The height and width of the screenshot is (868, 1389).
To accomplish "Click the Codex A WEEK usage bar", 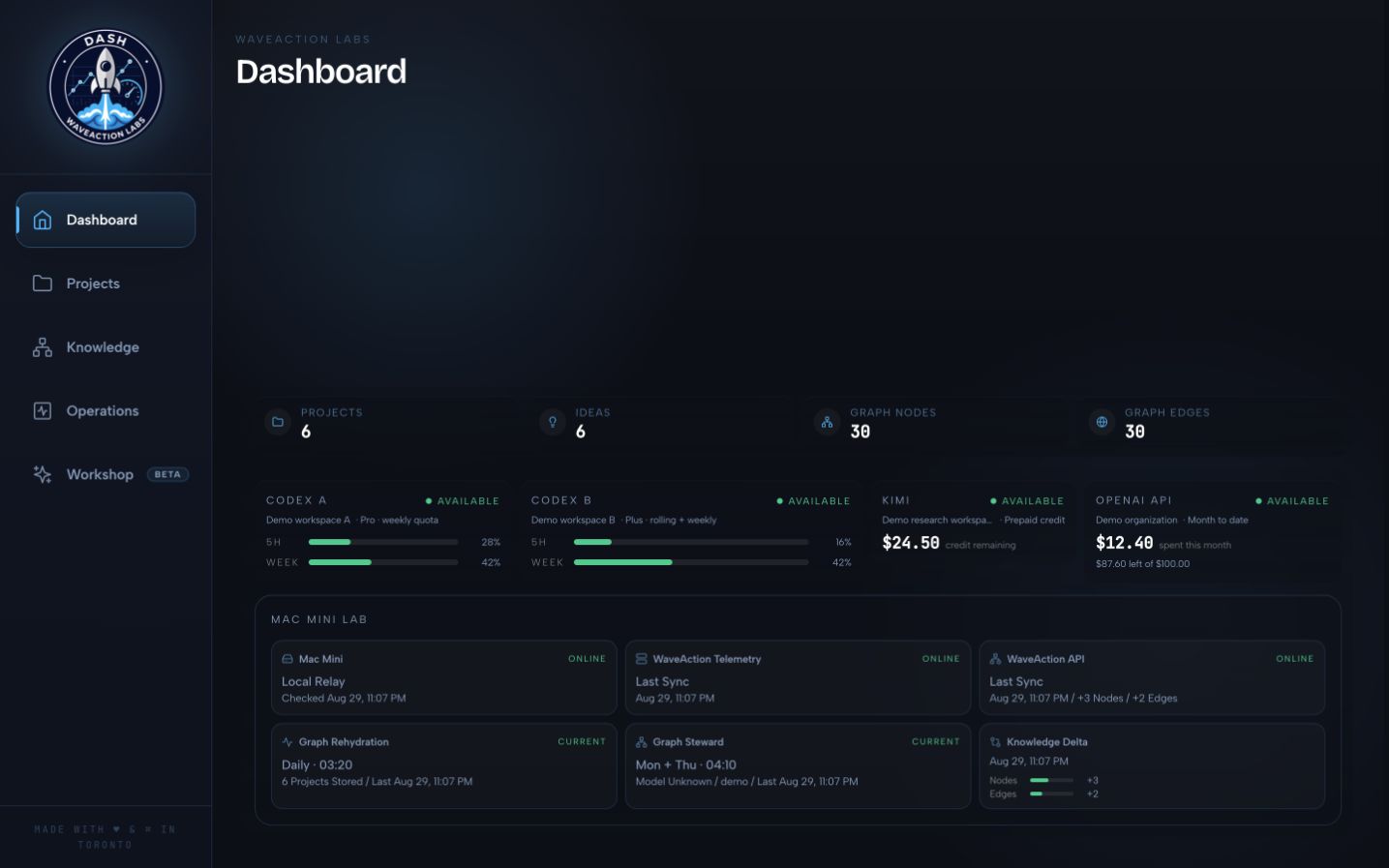I will tap(383, 562).
